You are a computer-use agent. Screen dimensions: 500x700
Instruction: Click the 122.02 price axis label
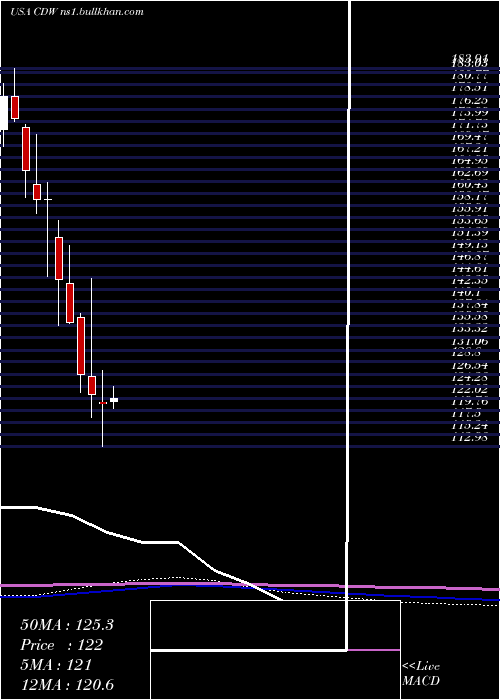469,390
